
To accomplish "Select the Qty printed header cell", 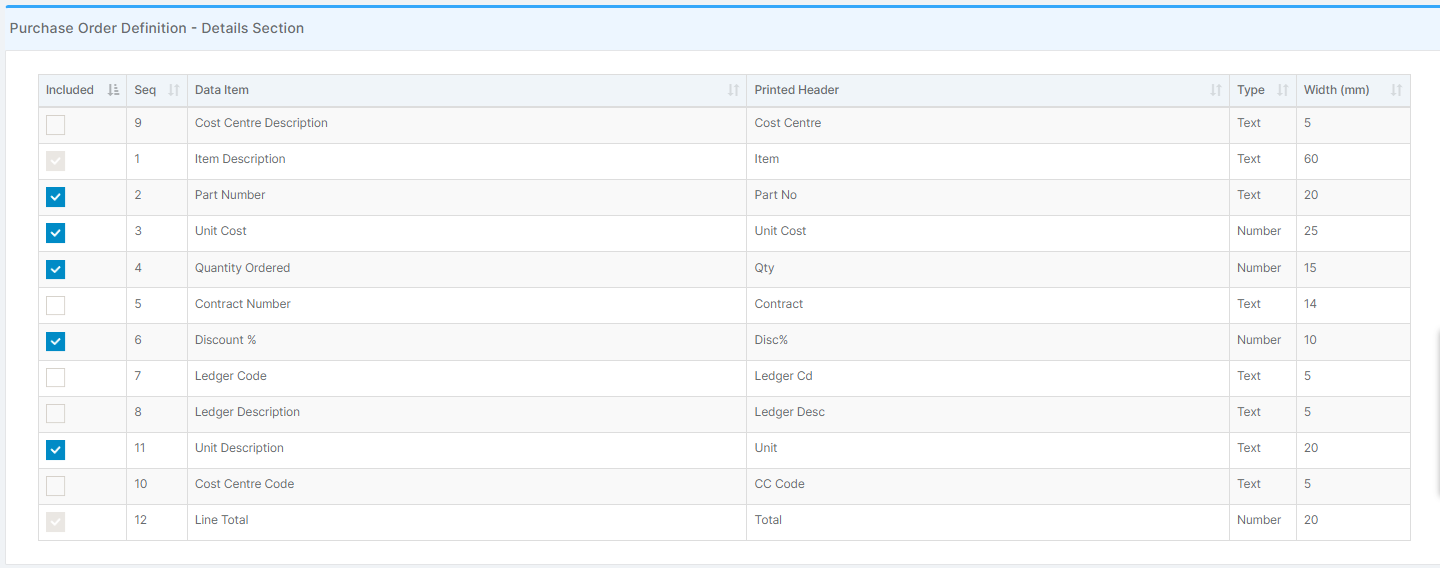I will pyautogui.click(x=988, y=268).
